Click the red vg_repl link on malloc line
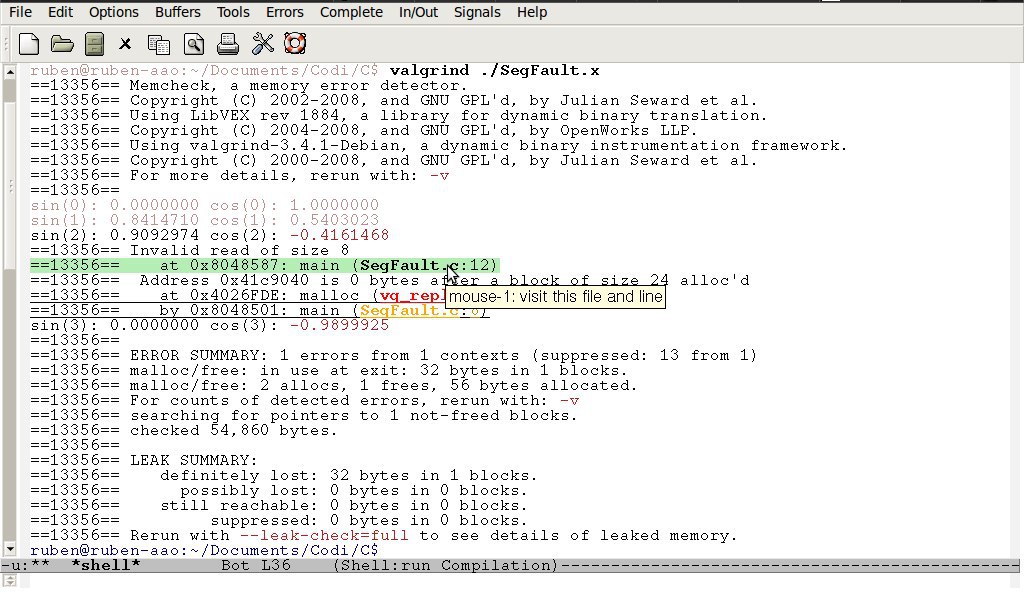This screenshot has width=1024, height=600. [x=412, y=296]
